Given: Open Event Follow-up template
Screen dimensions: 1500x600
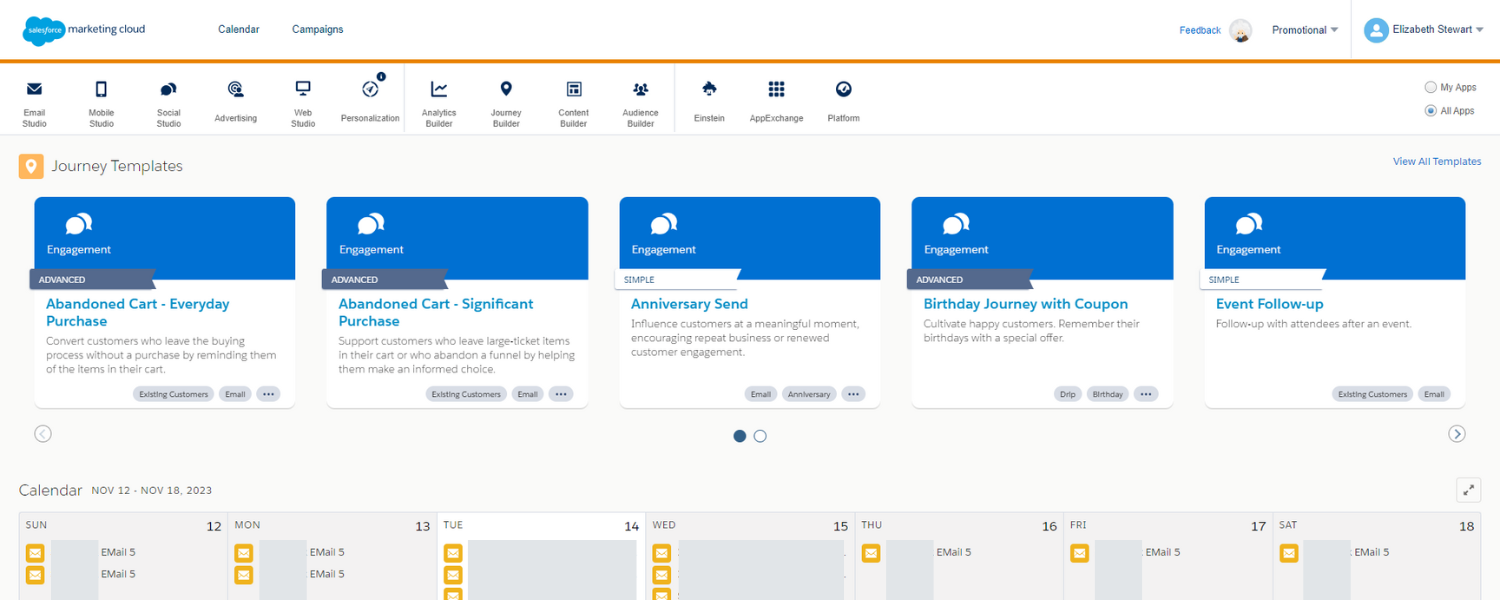Looking at the screenshot, I should 1270,304.
